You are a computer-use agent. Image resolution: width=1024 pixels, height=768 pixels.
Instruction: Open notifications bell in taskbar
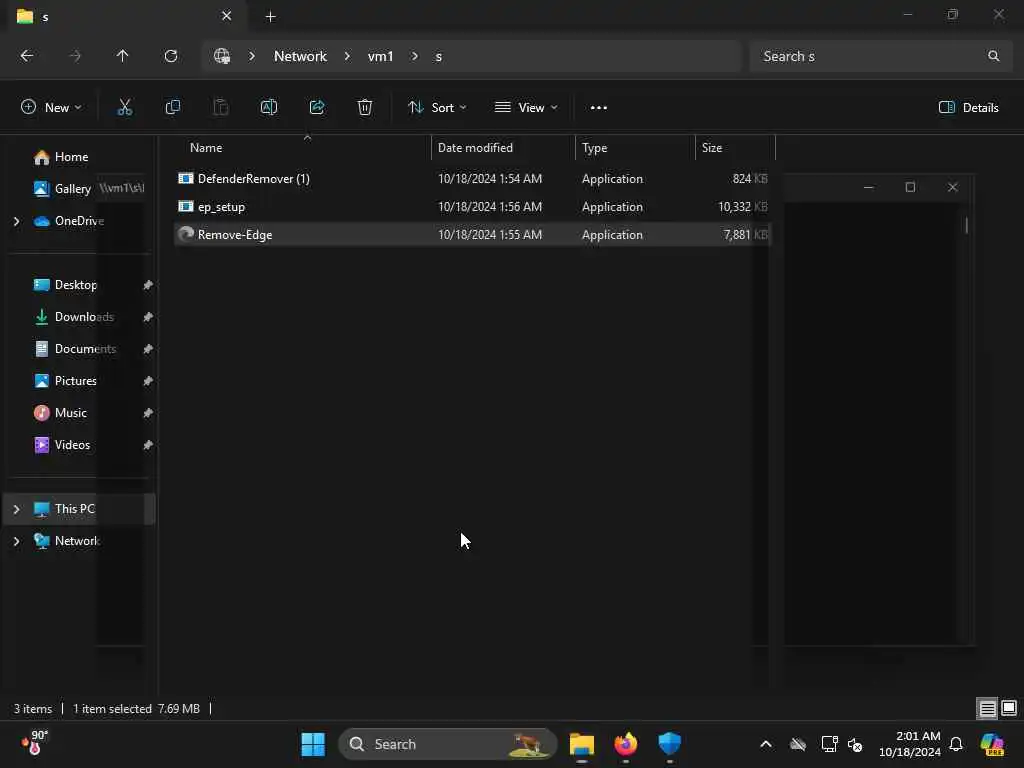click(956, 744)
